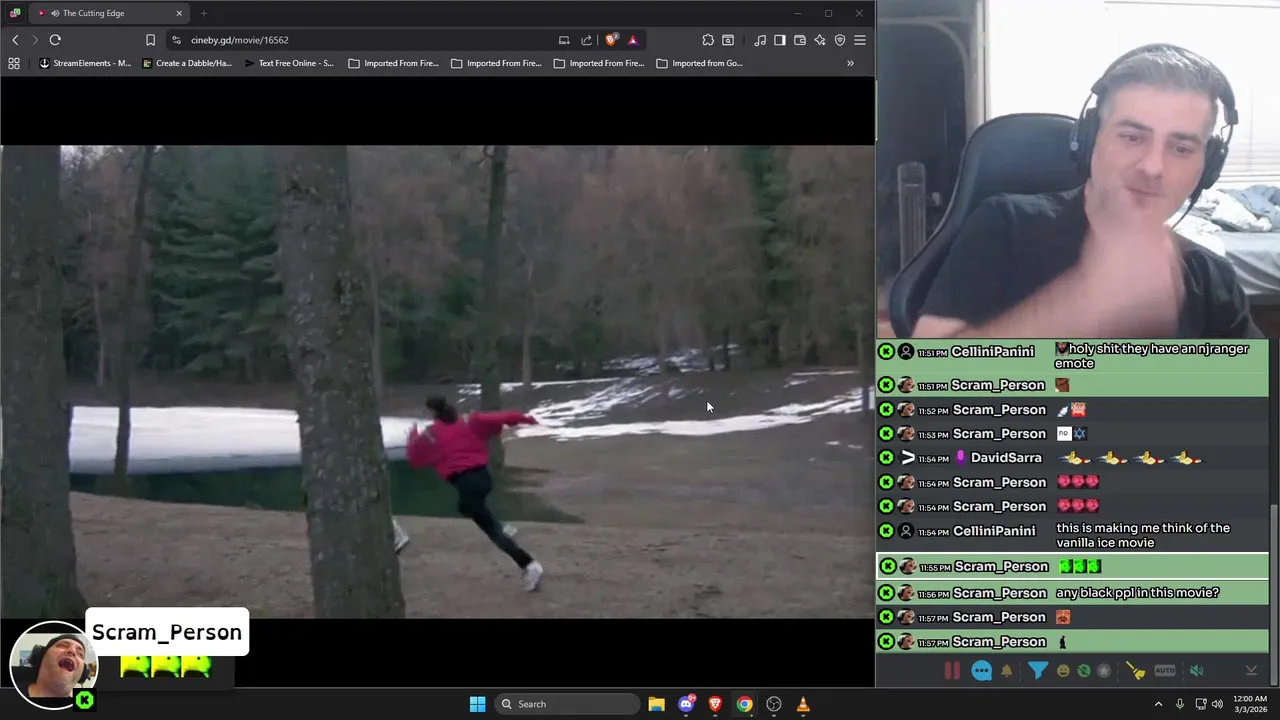Toggle the muted speaker in chat toolbar
This screenshot has width=1280, height=720.
click(1197, 671)
